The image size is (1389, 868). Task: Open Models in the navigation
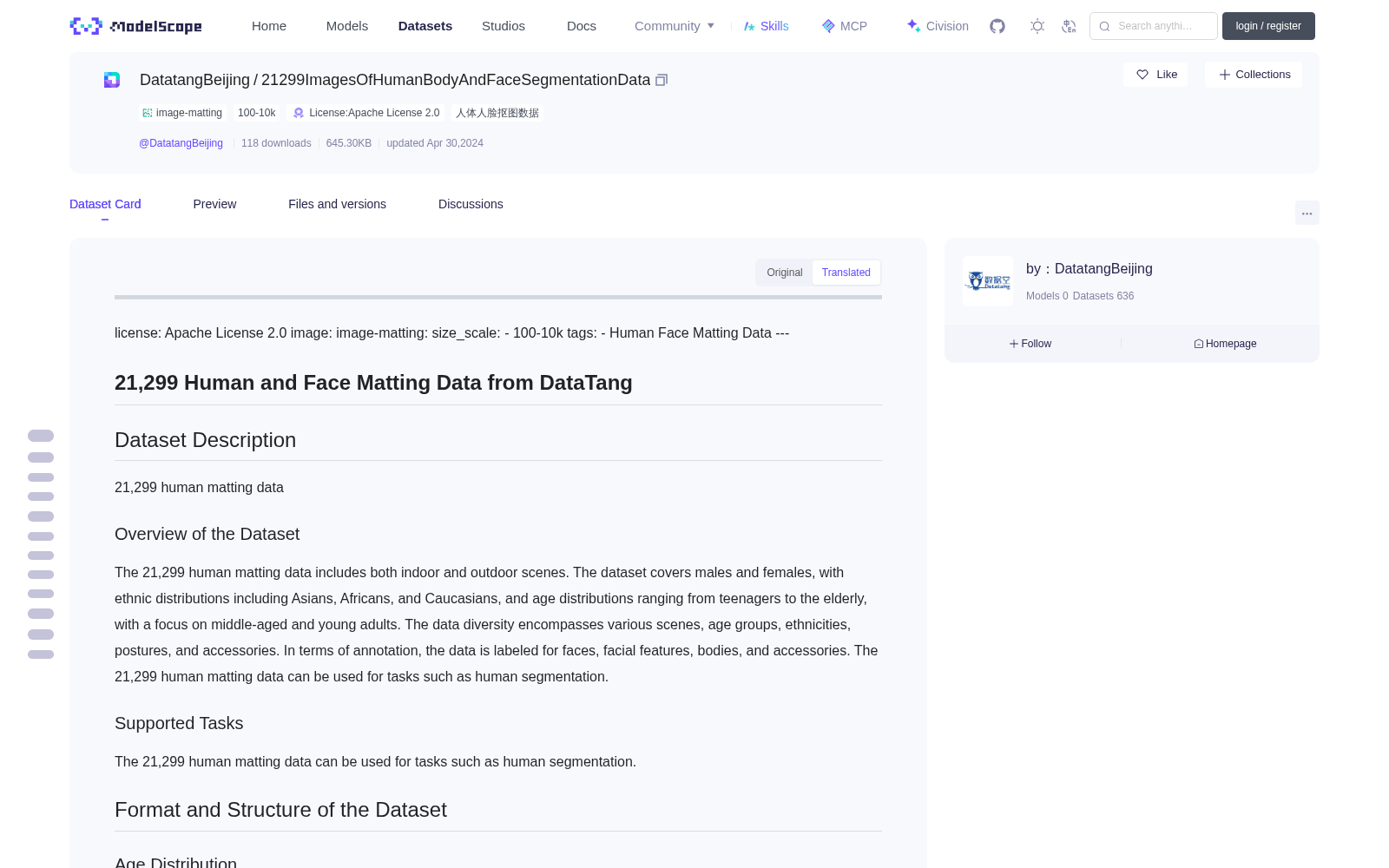click(347, 26)
